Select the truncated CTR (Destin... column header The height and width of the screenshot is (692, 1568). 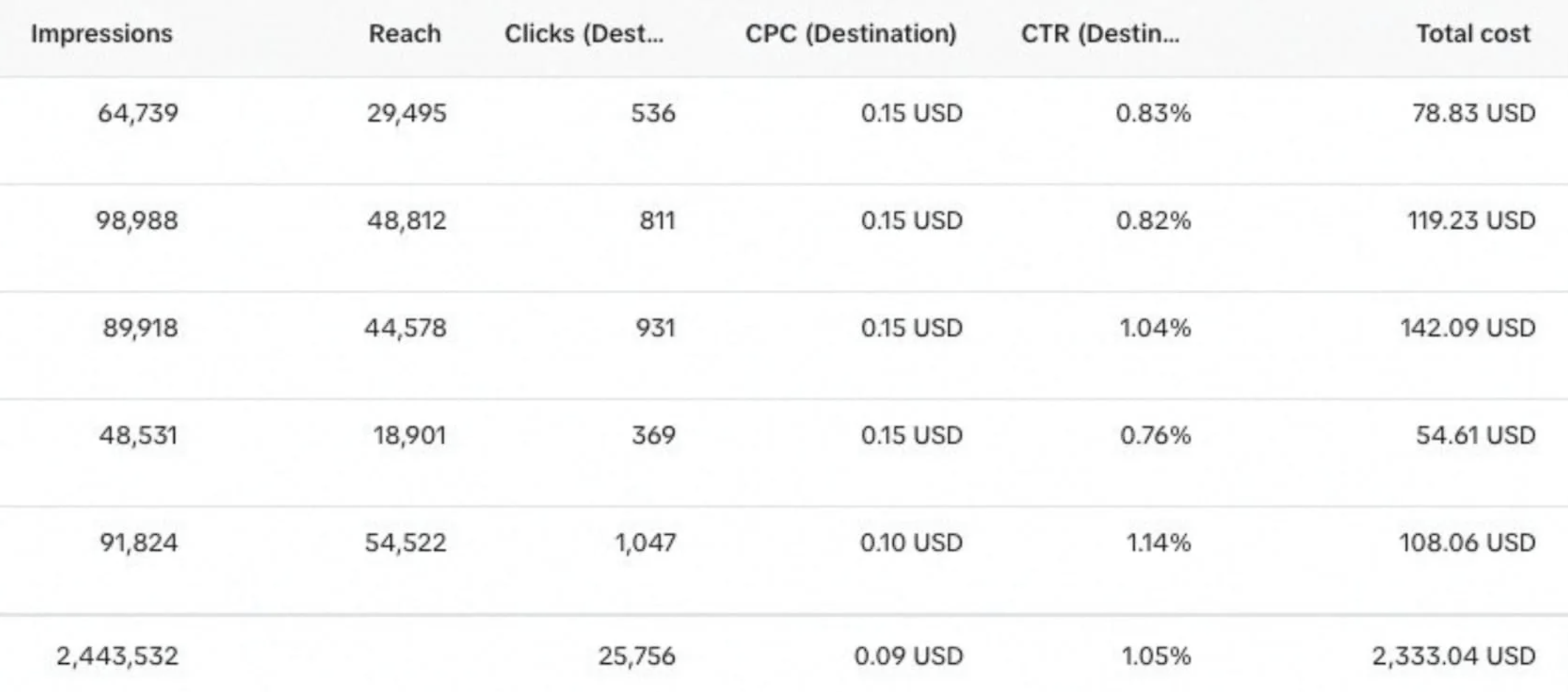1100,34
